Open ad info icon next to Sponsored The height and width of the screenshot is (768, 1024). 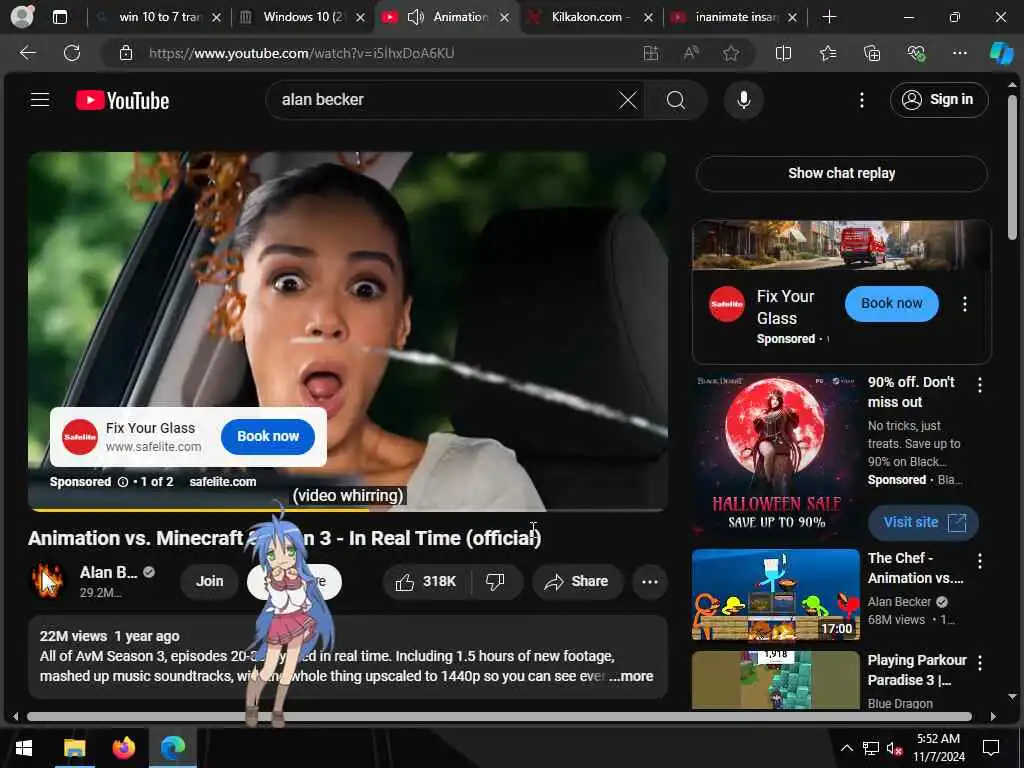point(123,482)
